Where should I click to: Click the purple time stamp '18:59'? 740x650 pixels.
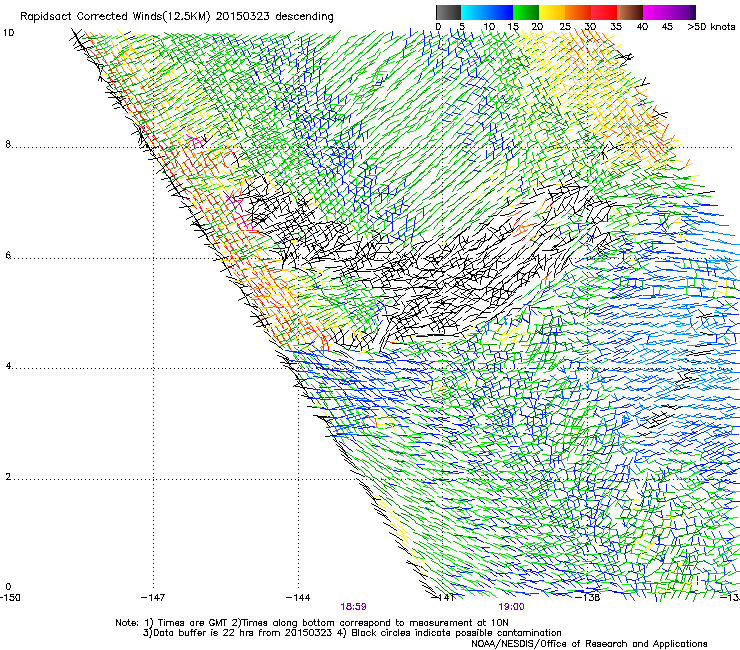pyautogui.click(x=353, y=607)
